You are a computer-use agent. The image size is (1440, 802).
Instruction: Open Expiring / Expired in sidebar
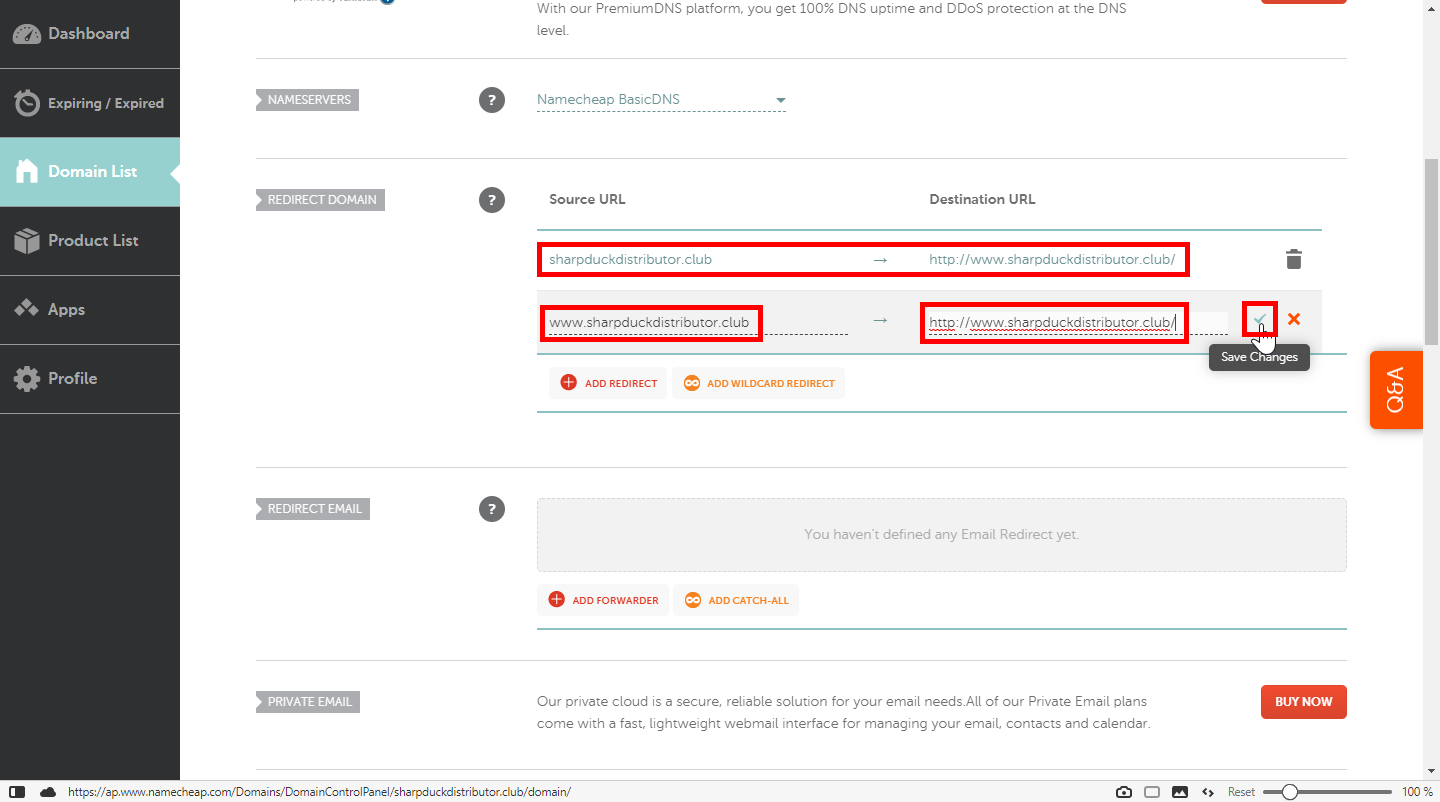(x=90, y=103)
